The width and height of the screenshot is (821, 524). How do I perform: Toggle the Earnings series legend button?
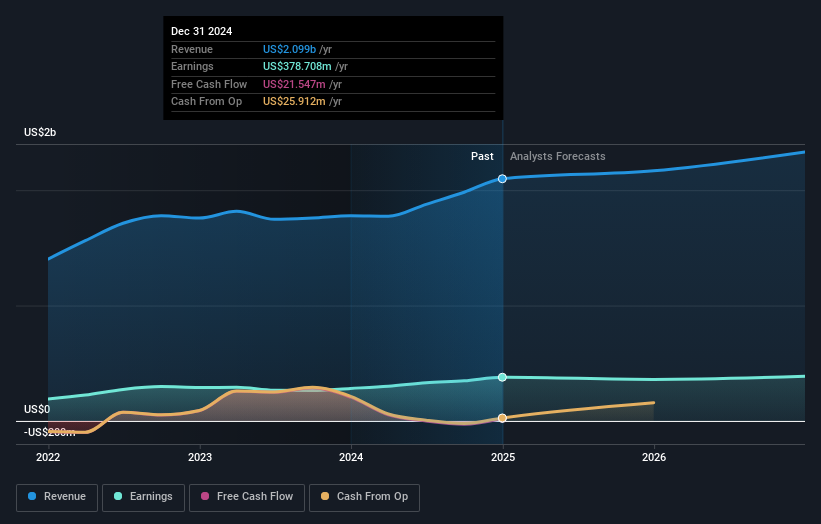(x=143, y=497)
